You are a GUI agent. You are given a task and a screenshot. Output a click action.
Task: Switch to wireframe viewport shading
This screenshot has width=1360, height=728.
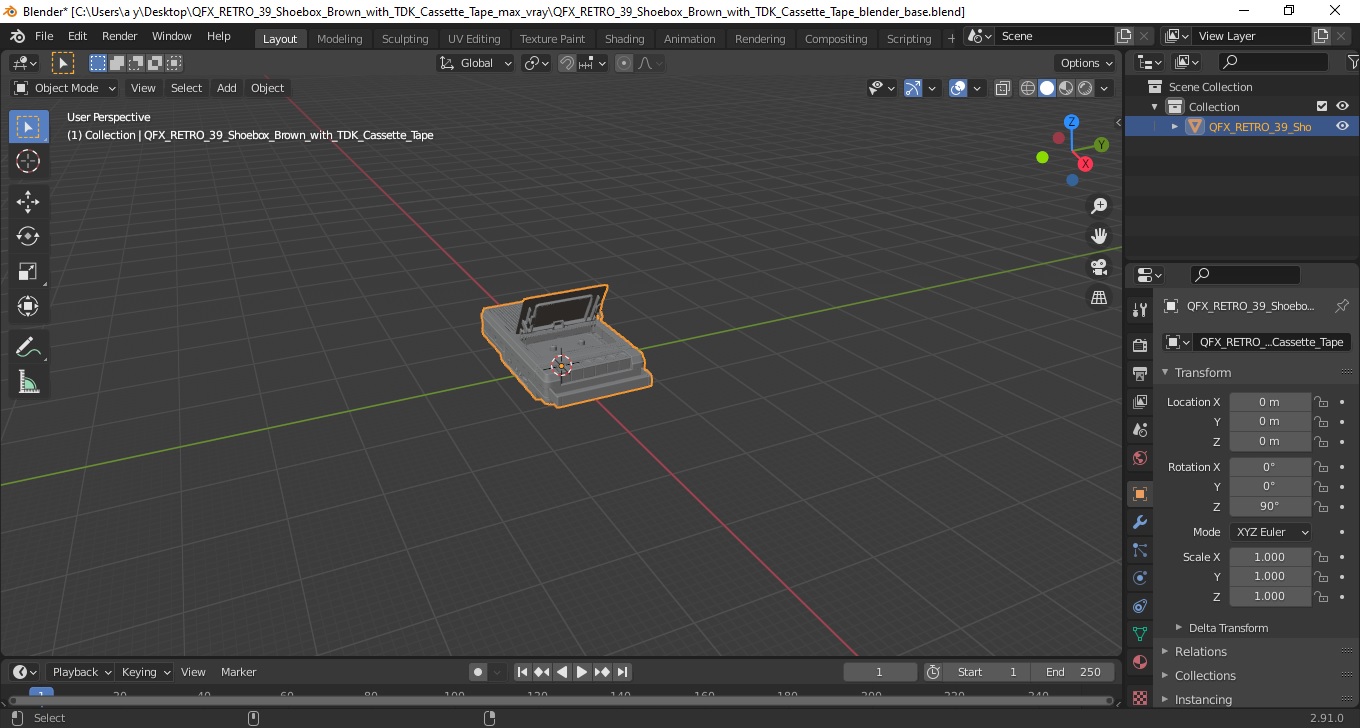[1028, 88]
